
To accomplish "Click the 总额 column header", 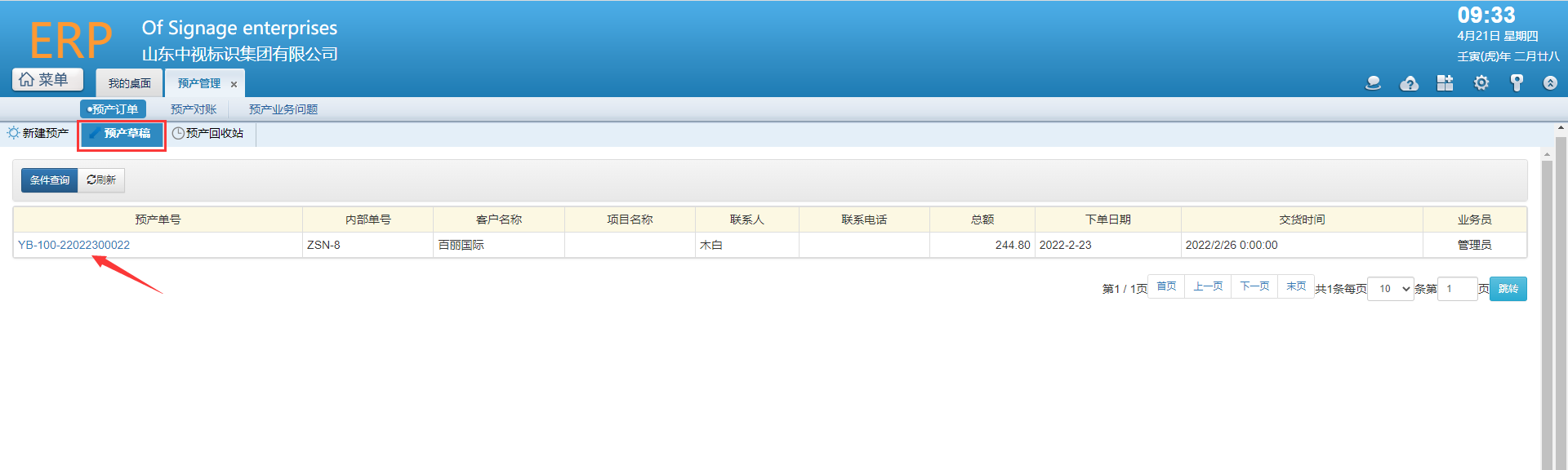I will point(982,219).
